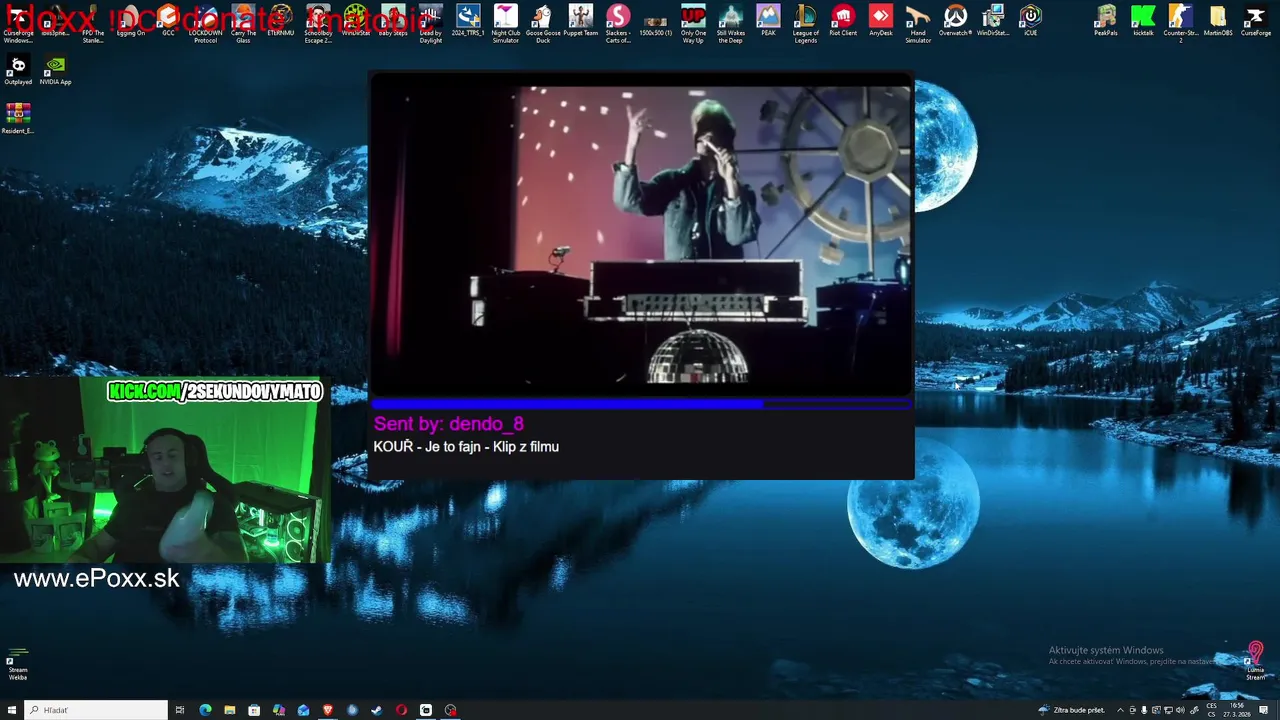Open the Brave browser on the taskbar
1280x720 pixels.
click(x=327, y=710)
